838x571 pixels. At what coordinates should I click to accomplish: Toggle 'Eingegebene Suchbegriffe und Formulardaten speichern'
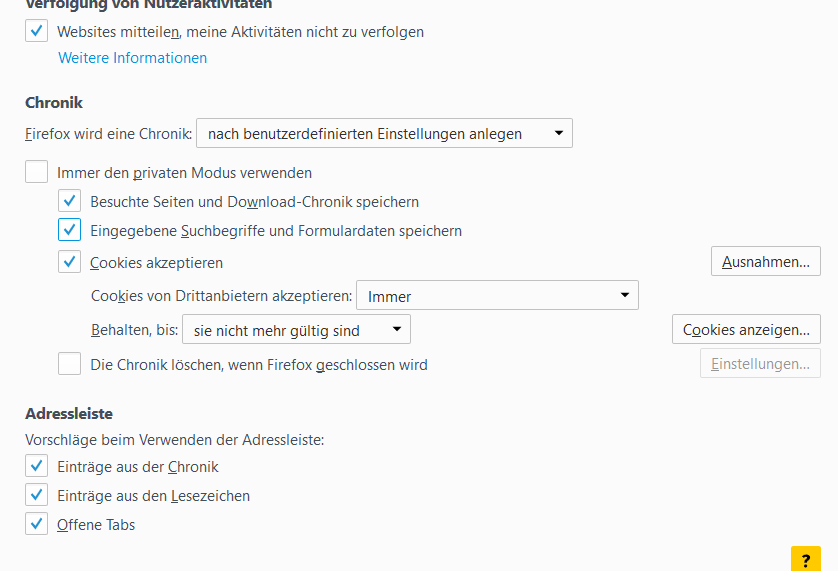point(70,231)
